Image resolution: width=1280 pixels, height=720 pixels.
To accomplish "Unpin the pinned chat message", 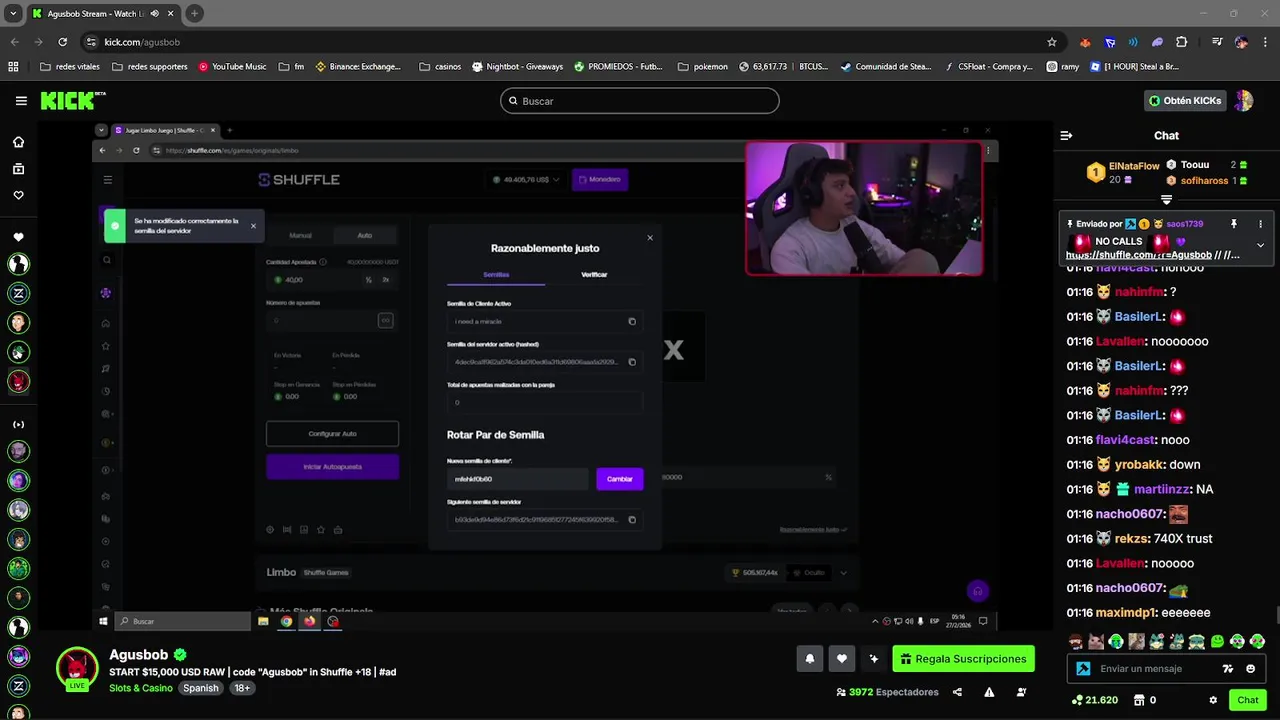I will pyautogui.click(x=1234, y=224).
